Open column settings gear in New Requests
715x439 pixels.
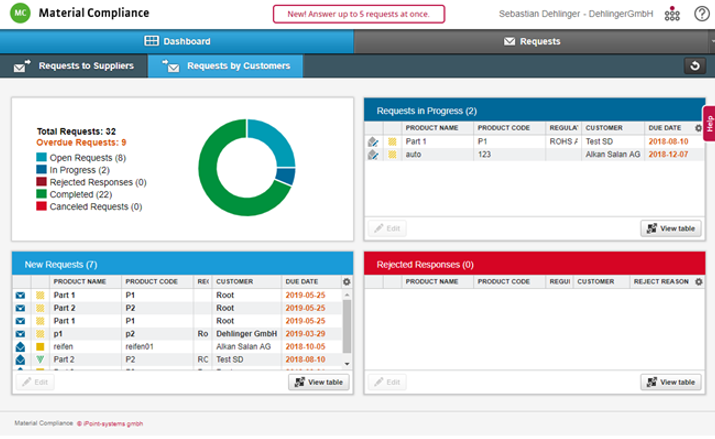(x=347, y=282)
